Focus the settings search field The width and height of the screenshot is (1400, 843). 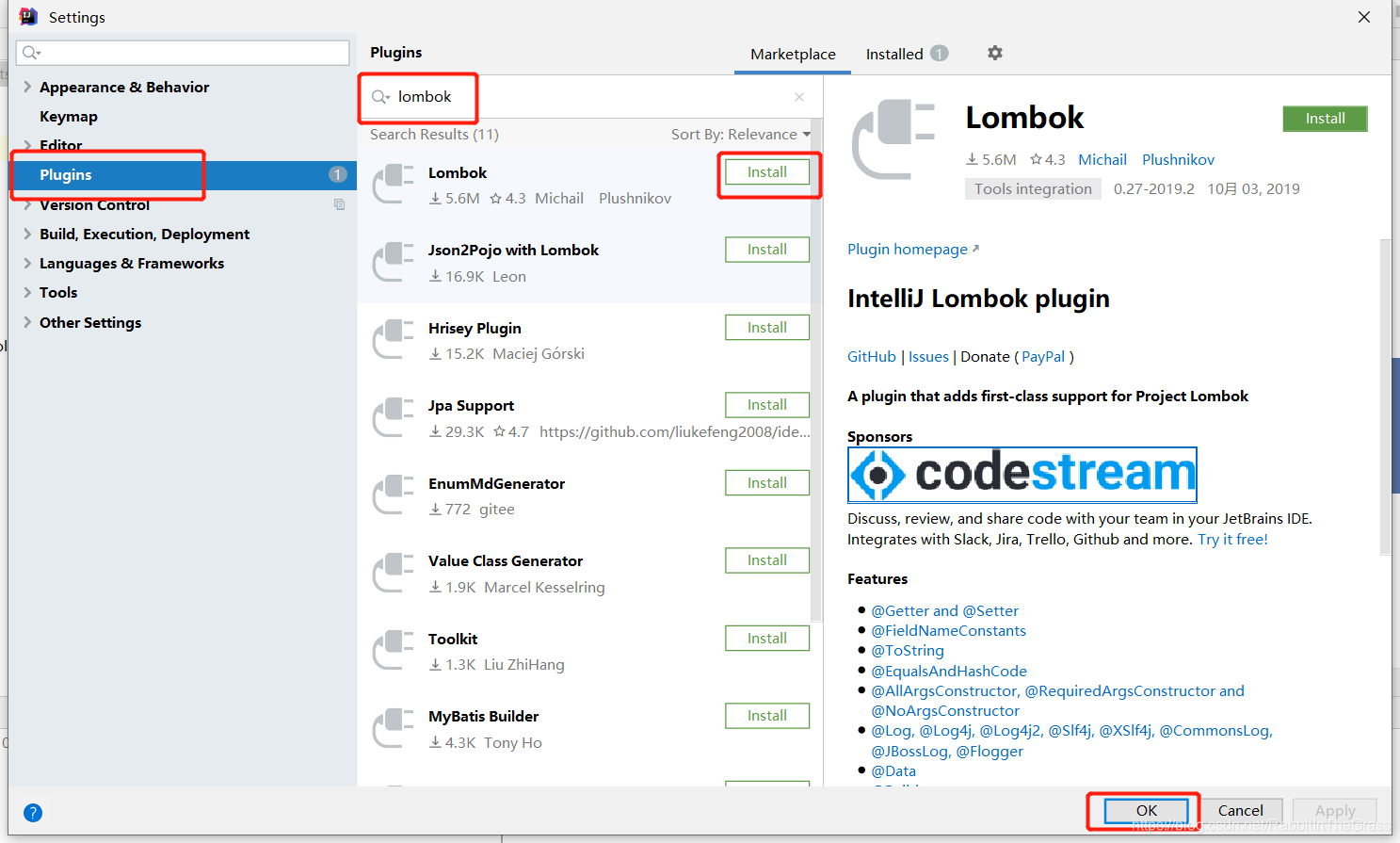pos(183,53)
